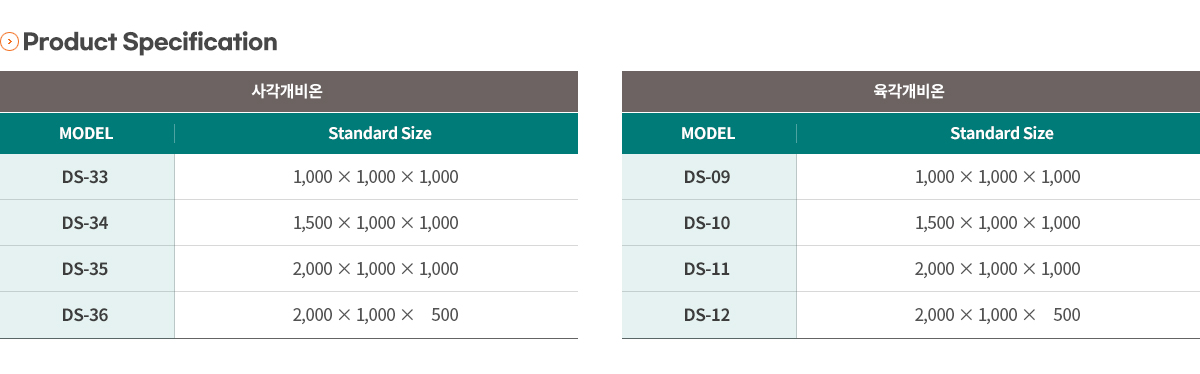Select the DS-12 model cell
The image size is (1200, 374).
point(709,315)
